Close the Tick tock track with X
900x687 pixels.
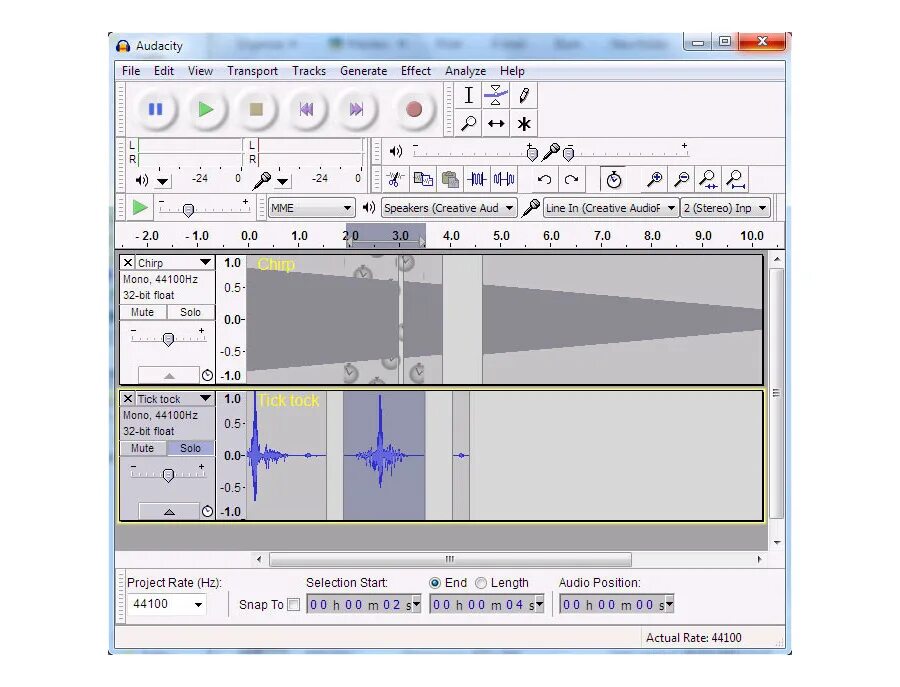click(x=127, y=399)
